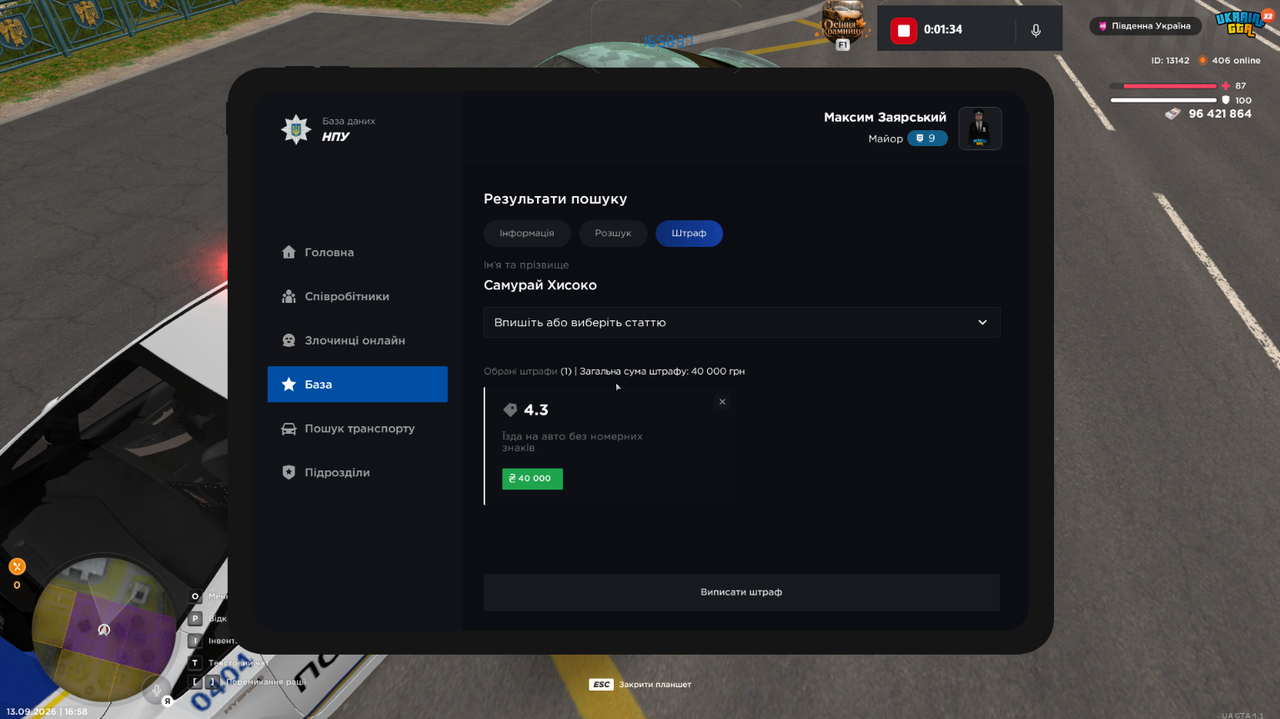Click the Ukraine GTA x2 logo

(x=1243, y=22)
